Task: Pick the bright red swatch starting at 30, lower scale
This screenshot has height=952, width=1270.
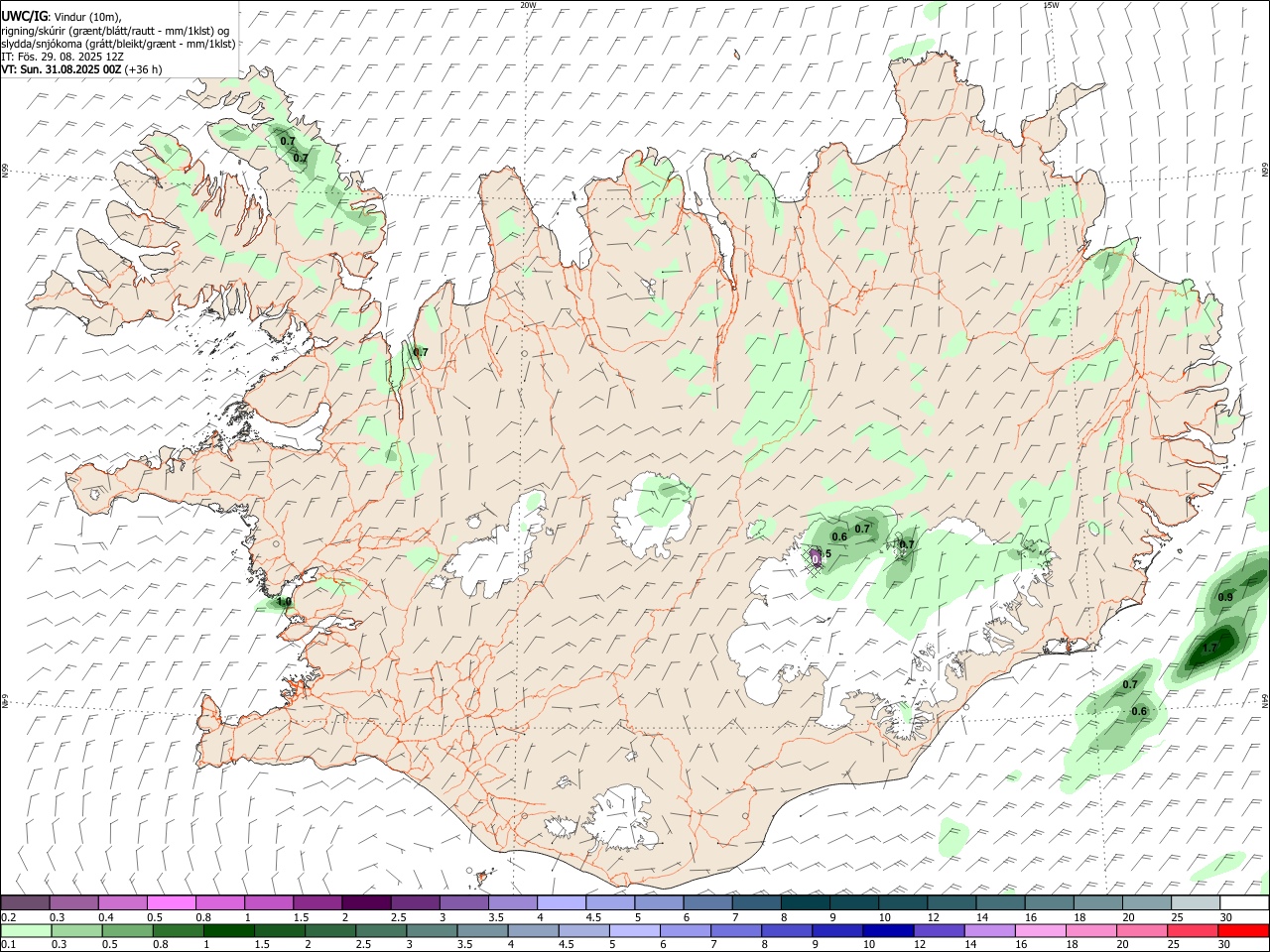Action: click(x=1243, y=930)
